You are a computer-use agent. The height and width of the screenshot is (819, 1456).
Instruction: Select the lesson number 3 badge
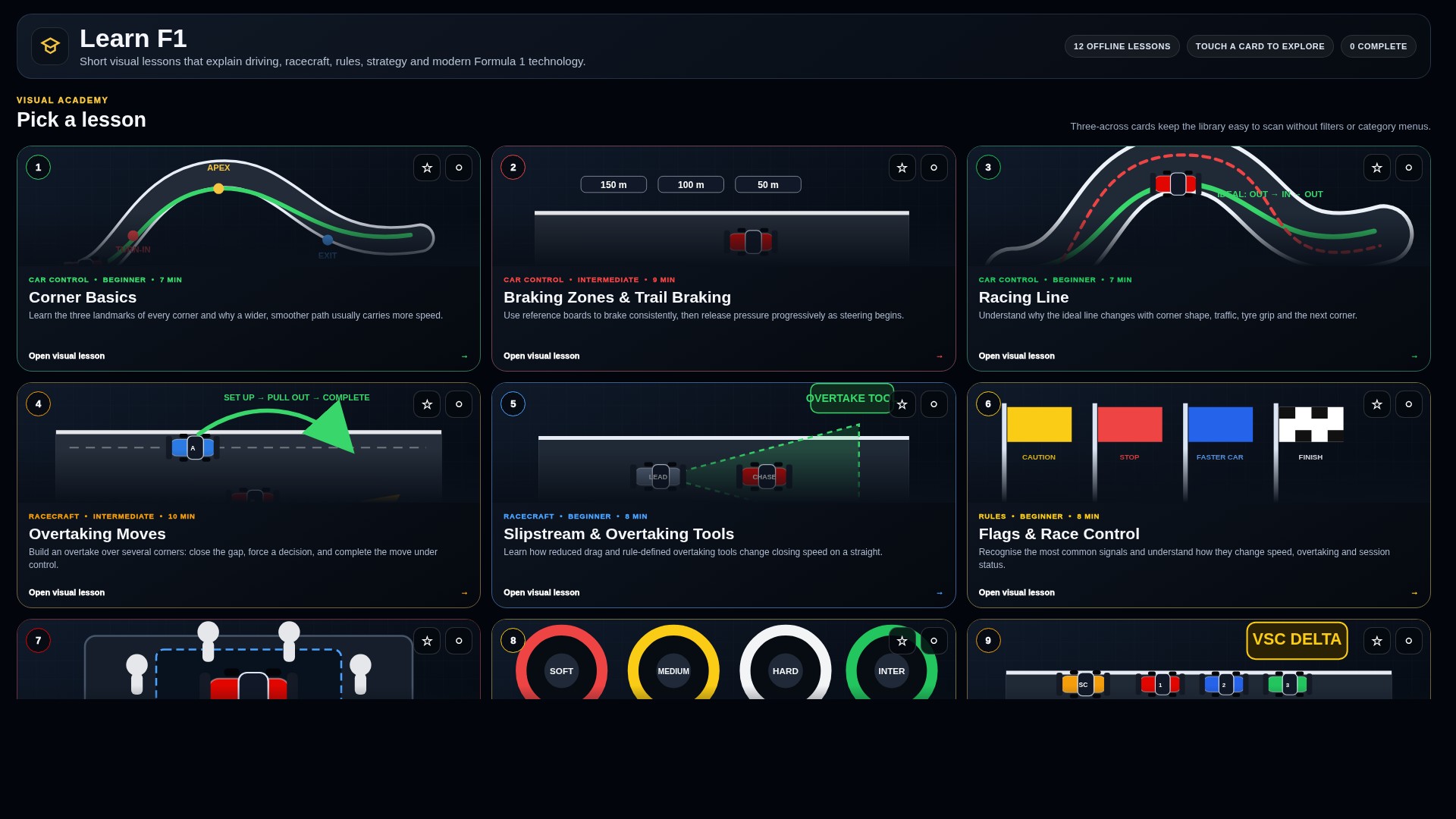(x=988, y=168)
